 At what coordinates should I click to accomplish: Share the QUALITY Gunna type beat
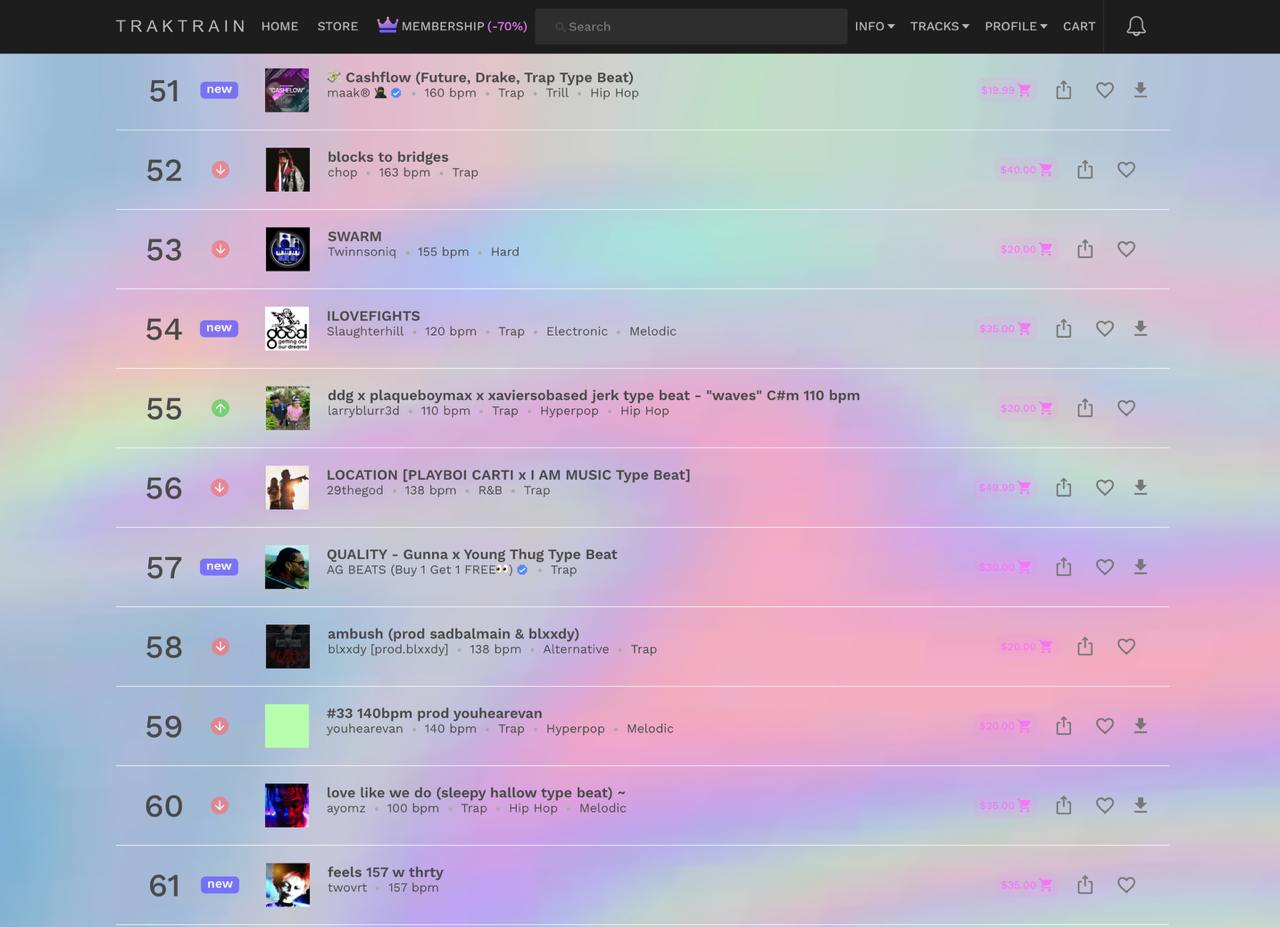1064,567
